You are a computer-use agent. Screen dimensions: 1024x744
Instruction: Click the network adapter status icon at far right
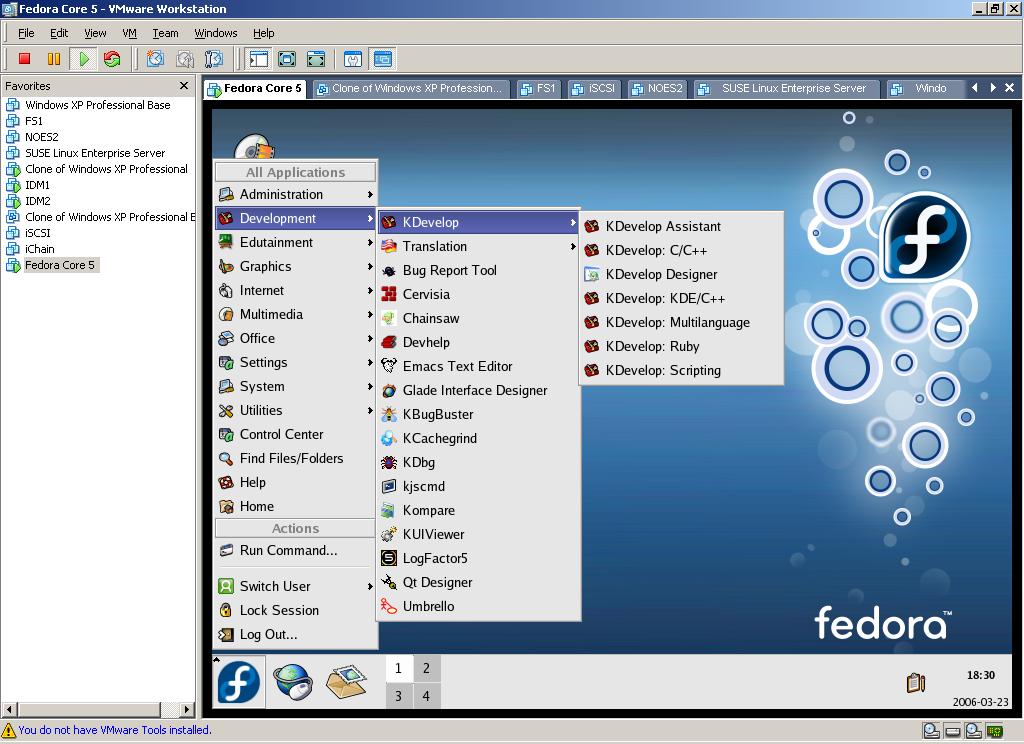(995, 731)
